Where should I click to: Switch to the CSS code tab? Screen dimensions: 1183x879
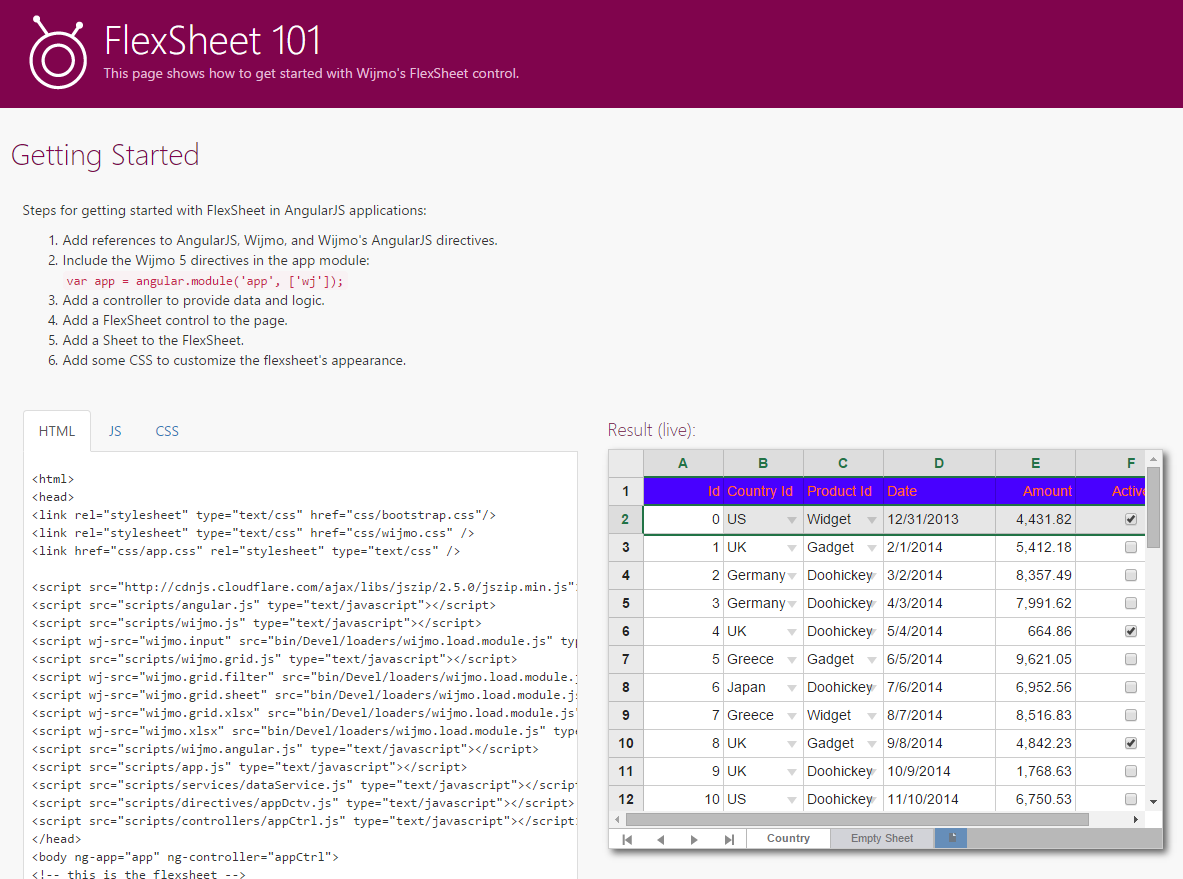pos(167,431)
